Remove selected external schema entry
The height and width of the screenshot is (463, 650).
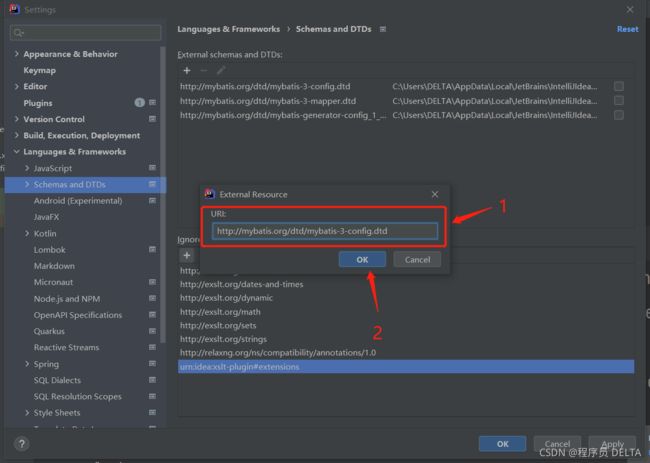[x=204, y=70]
